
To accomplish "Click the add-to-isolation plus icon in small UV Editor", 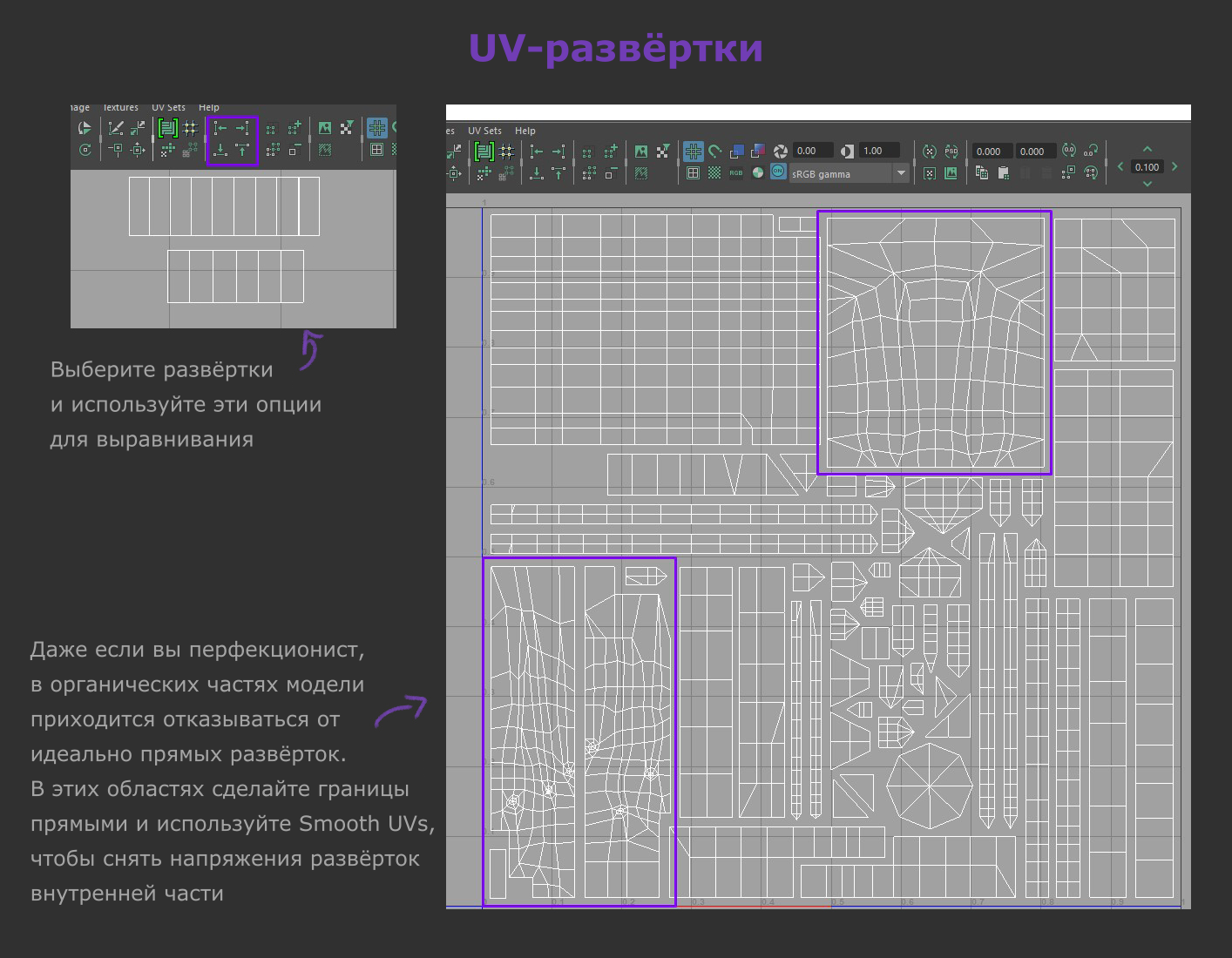I will (x=294, y=129).
